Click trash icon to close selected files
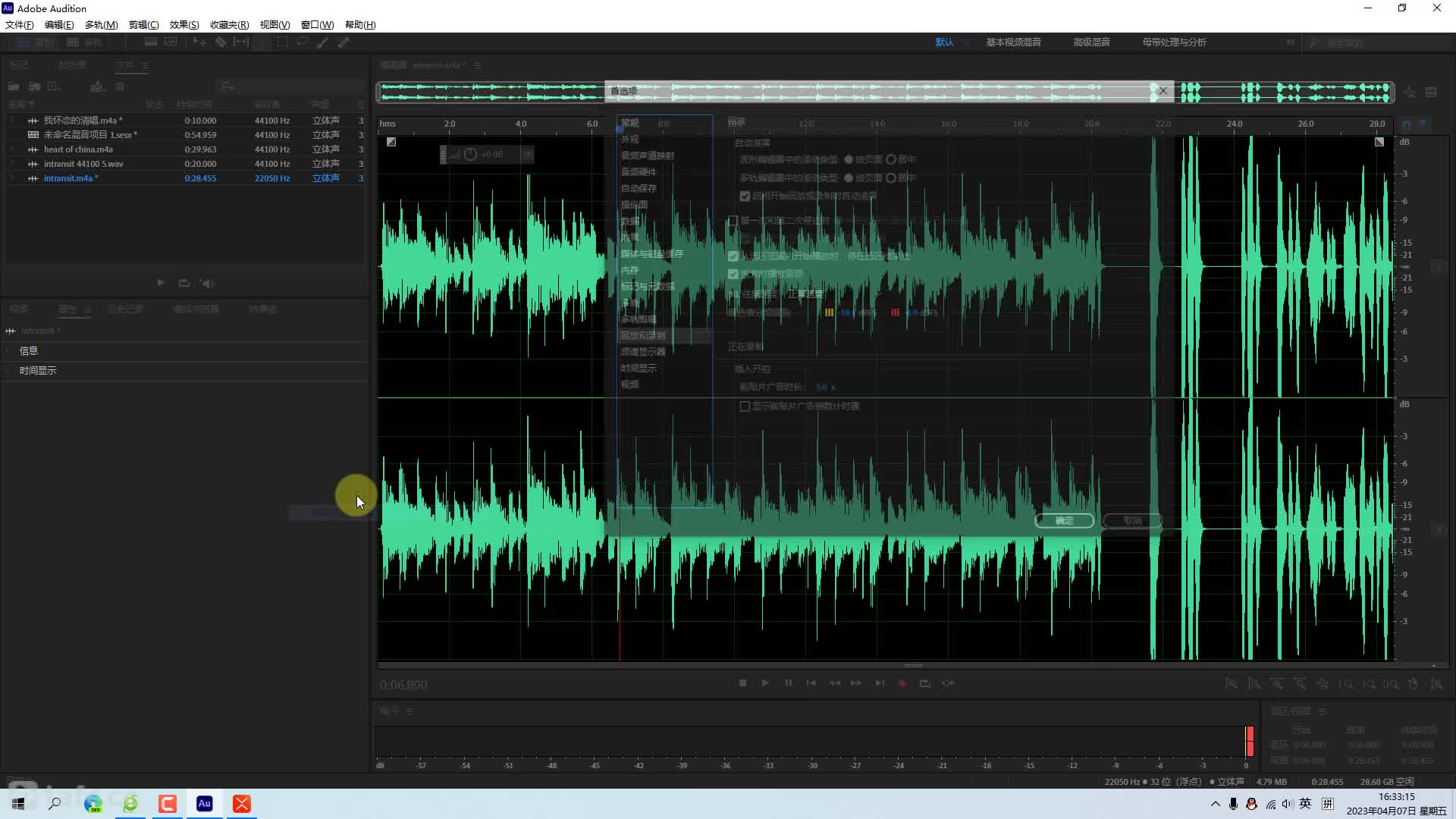 [x=120, y=86]
